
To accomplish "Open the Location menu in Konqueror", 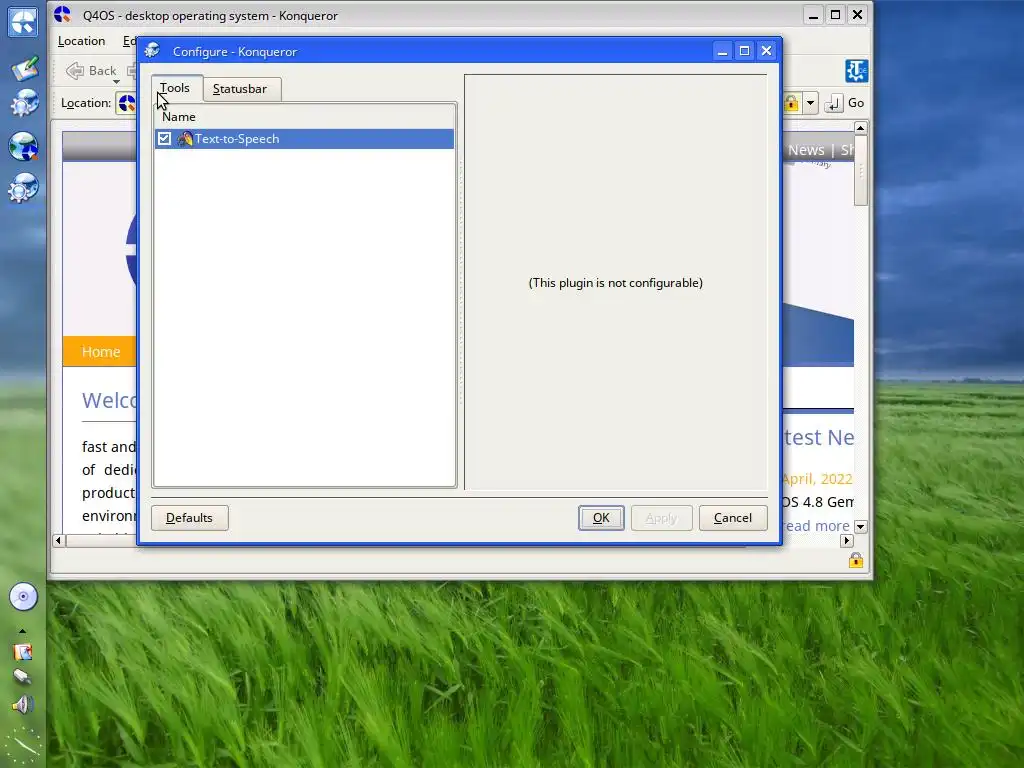I will tap(82, 41).
